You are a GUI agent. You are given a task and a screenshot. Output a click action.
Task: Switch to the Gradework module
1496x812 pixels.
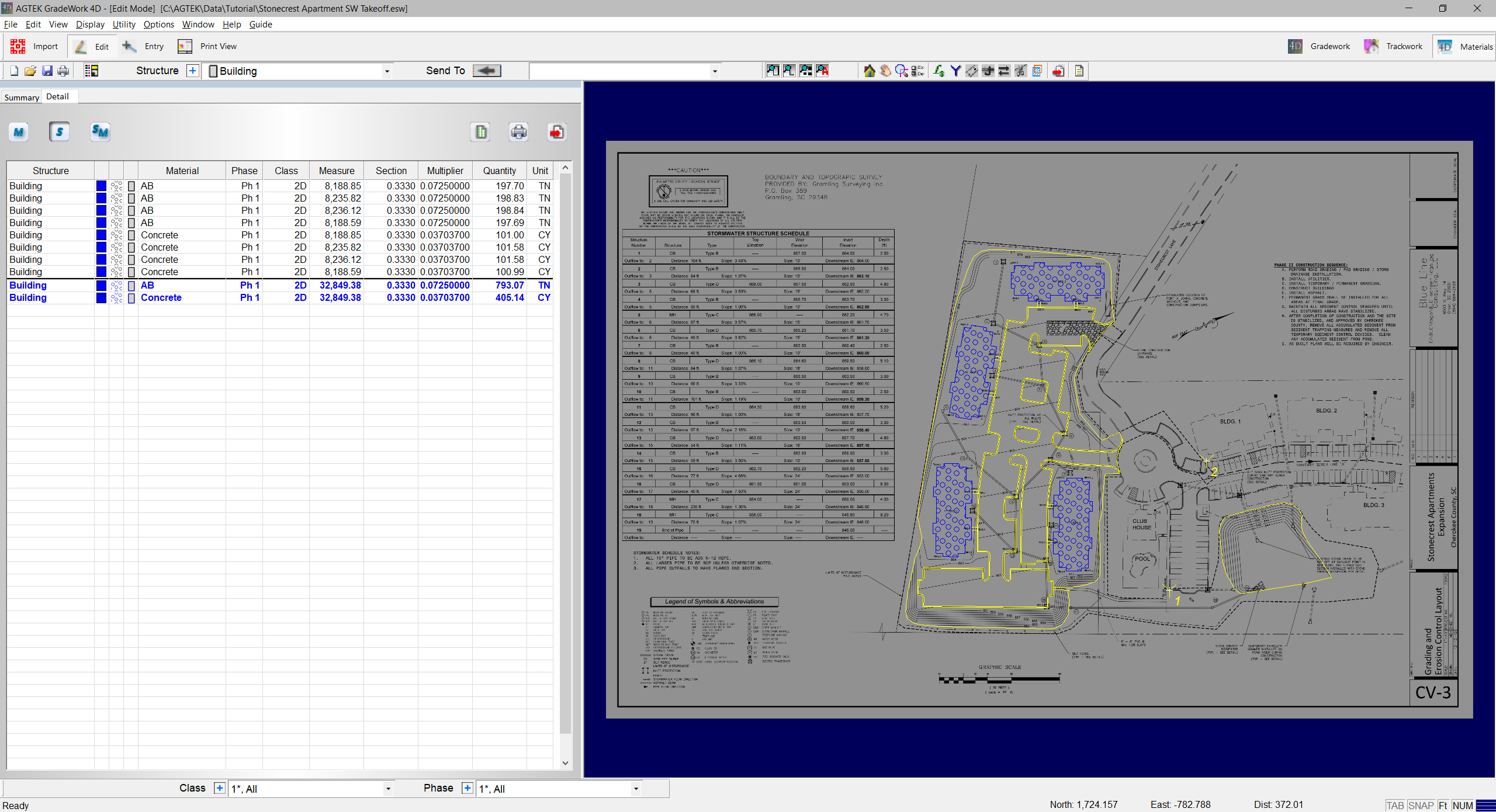[x=1320, y=46]
